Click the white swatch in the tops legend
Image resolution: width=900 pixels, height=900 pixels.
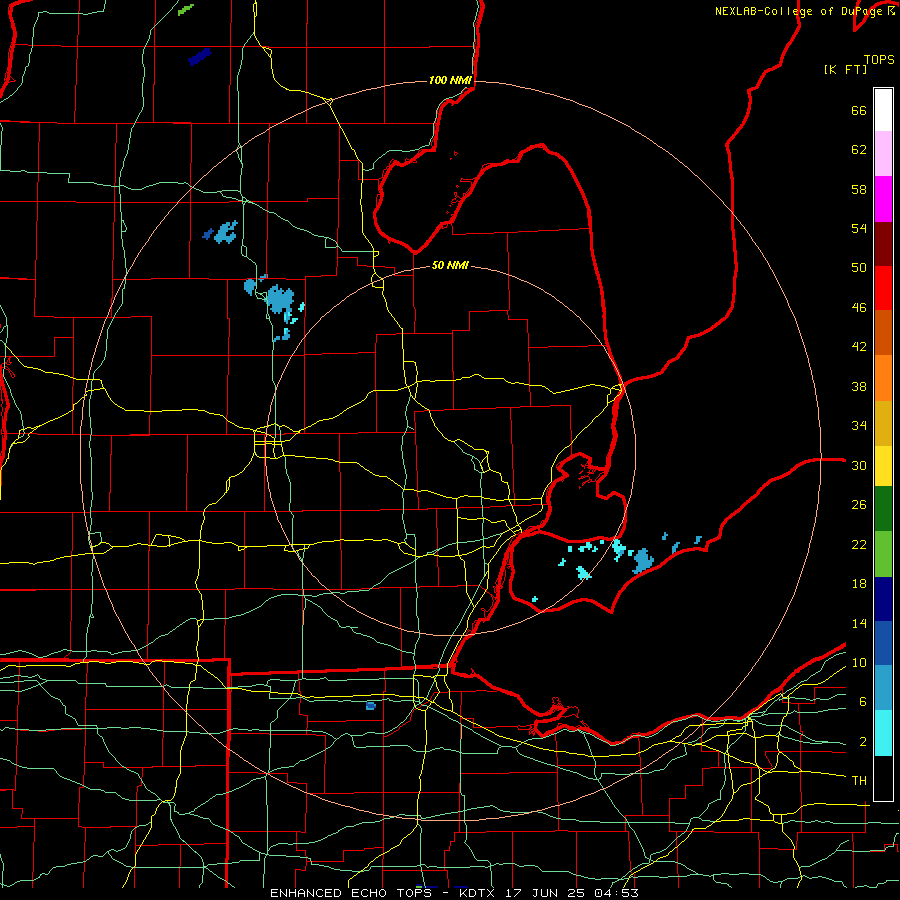[883, 110]
